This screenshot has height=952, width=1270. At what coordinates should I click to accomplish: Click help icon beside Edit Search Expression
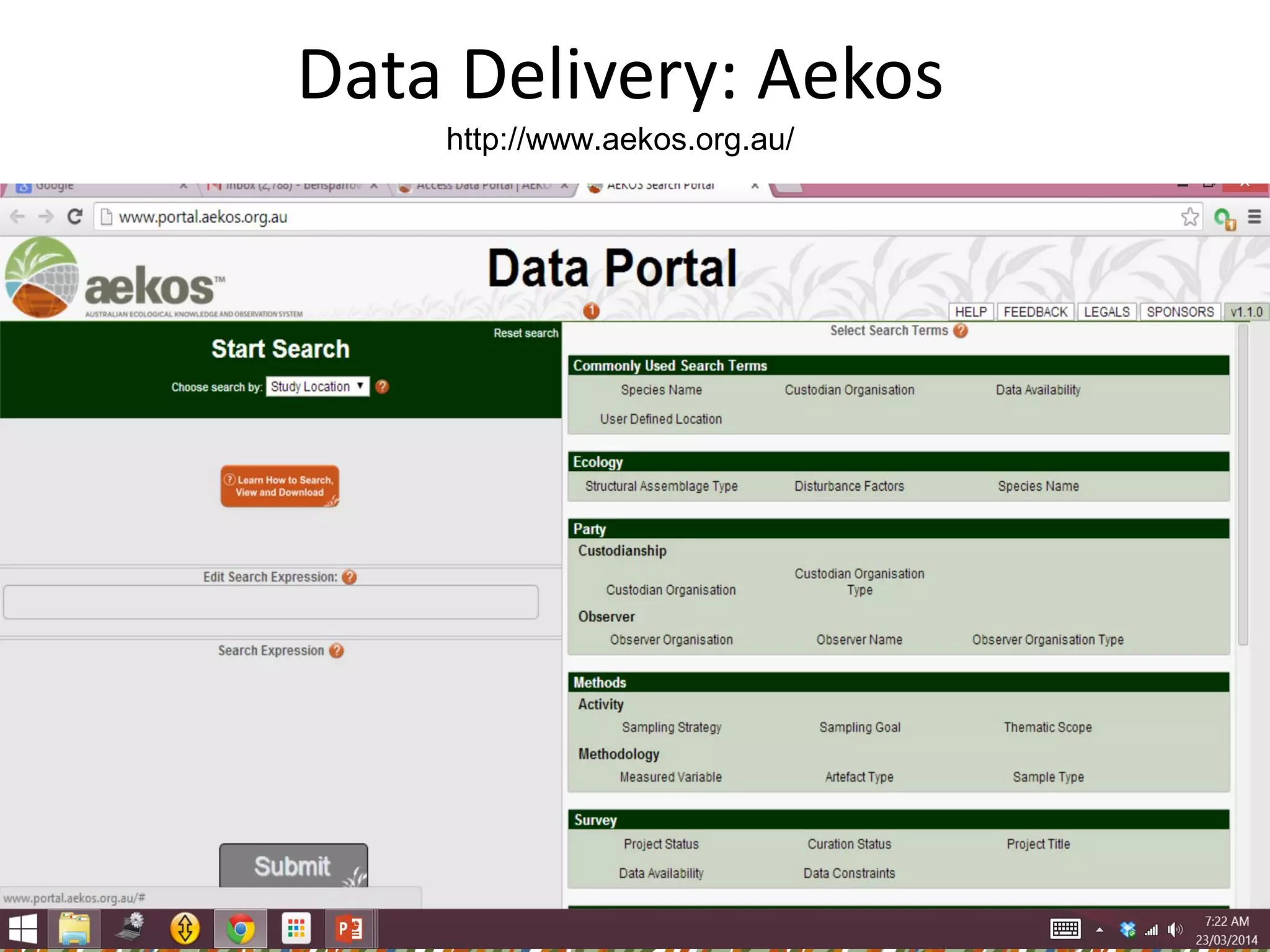point(350,577)
